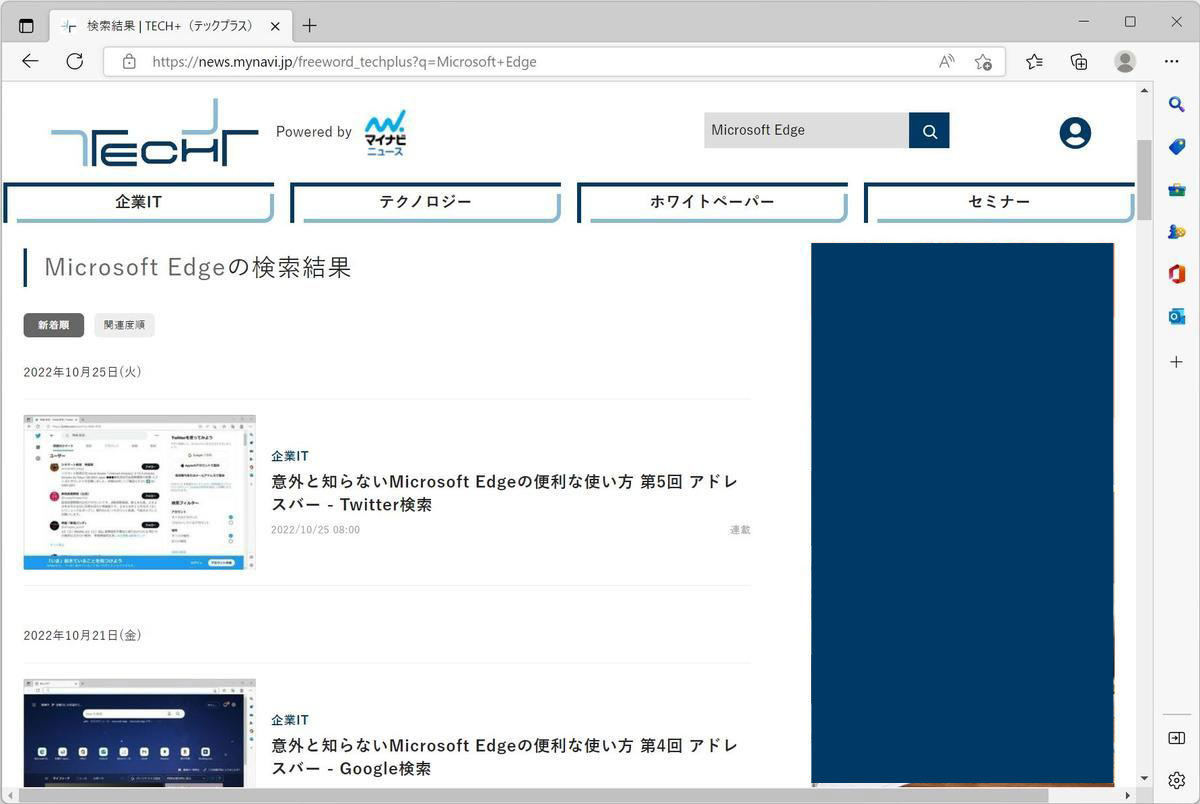The height and width of the screenshot is (804, 1200).
Task: Open sidebar settings gear
Action: tap(1177, 780)
